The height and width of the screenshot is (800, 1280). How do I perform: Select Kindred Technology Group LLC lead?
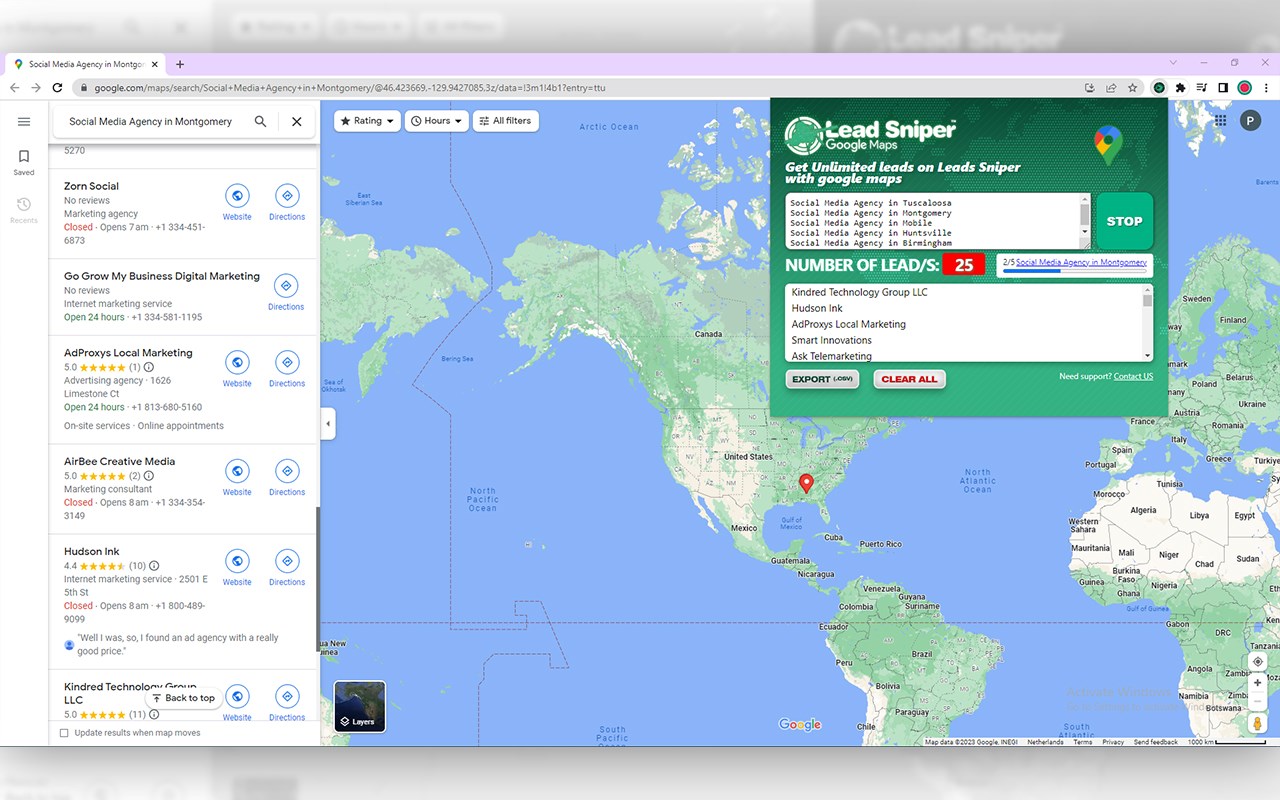(859, 292)
